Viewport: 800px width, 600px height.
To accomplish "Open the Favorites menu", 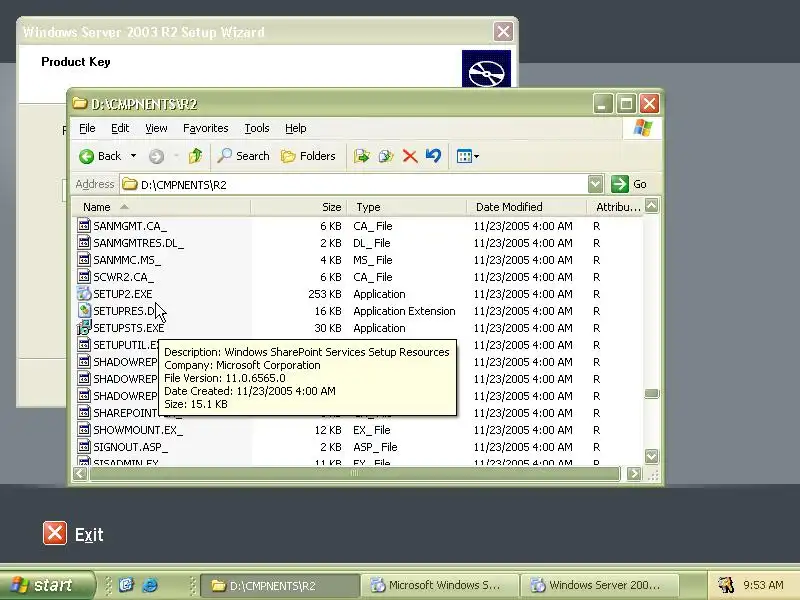I will point(206,128).
